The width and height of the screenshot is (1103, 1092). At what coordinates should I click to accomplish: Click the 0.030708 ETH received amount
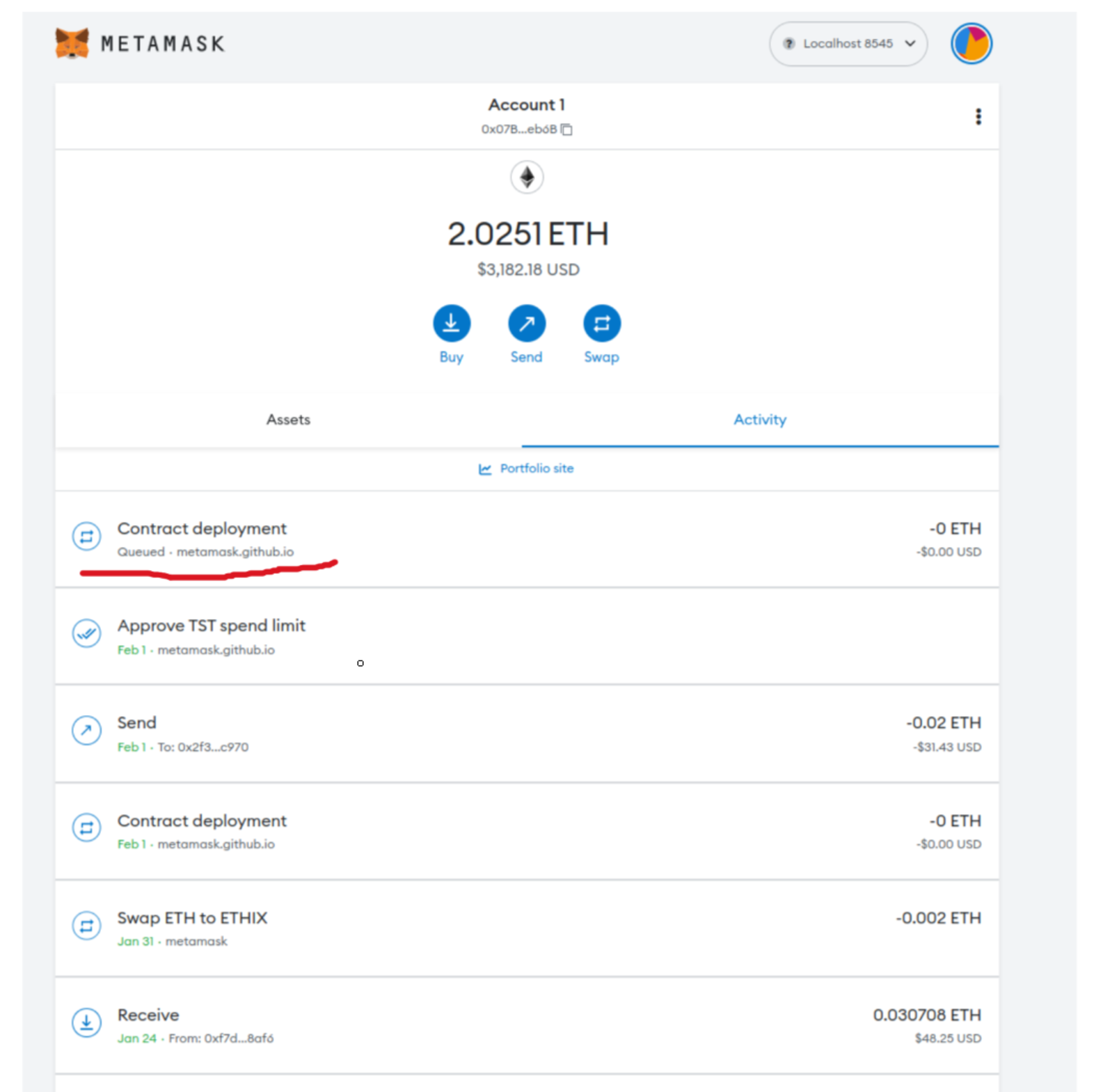[x=927, y=1015]
